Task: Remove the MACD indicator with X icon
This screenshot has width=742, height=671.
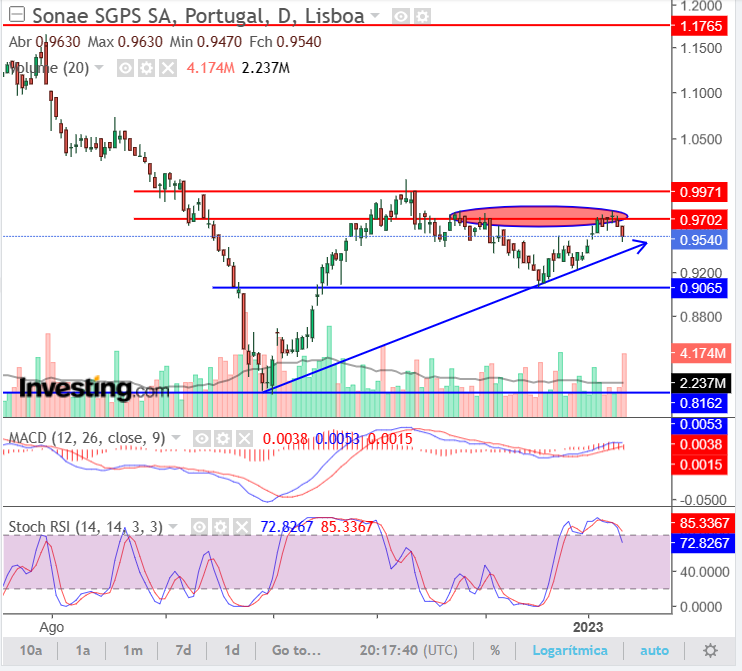Action: (244, 439)
